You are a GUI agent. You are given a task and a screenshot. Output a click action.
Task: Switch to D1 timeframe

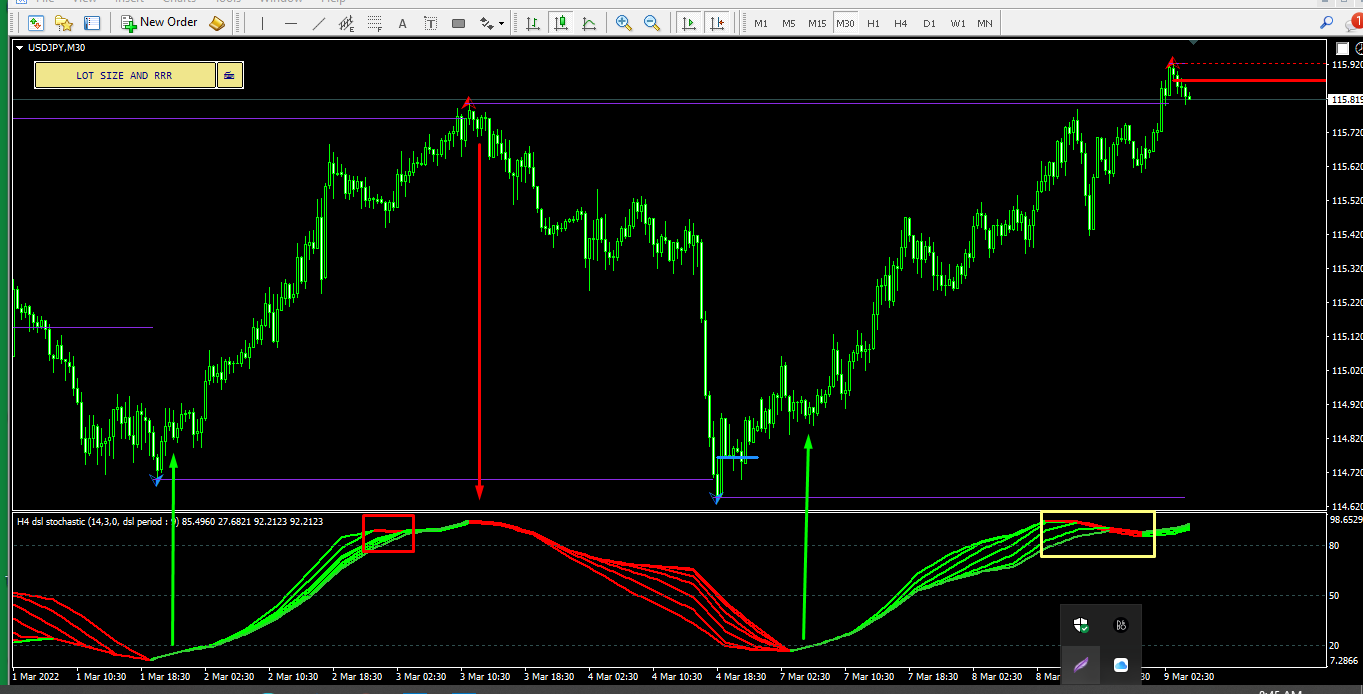tap(929, 23)
